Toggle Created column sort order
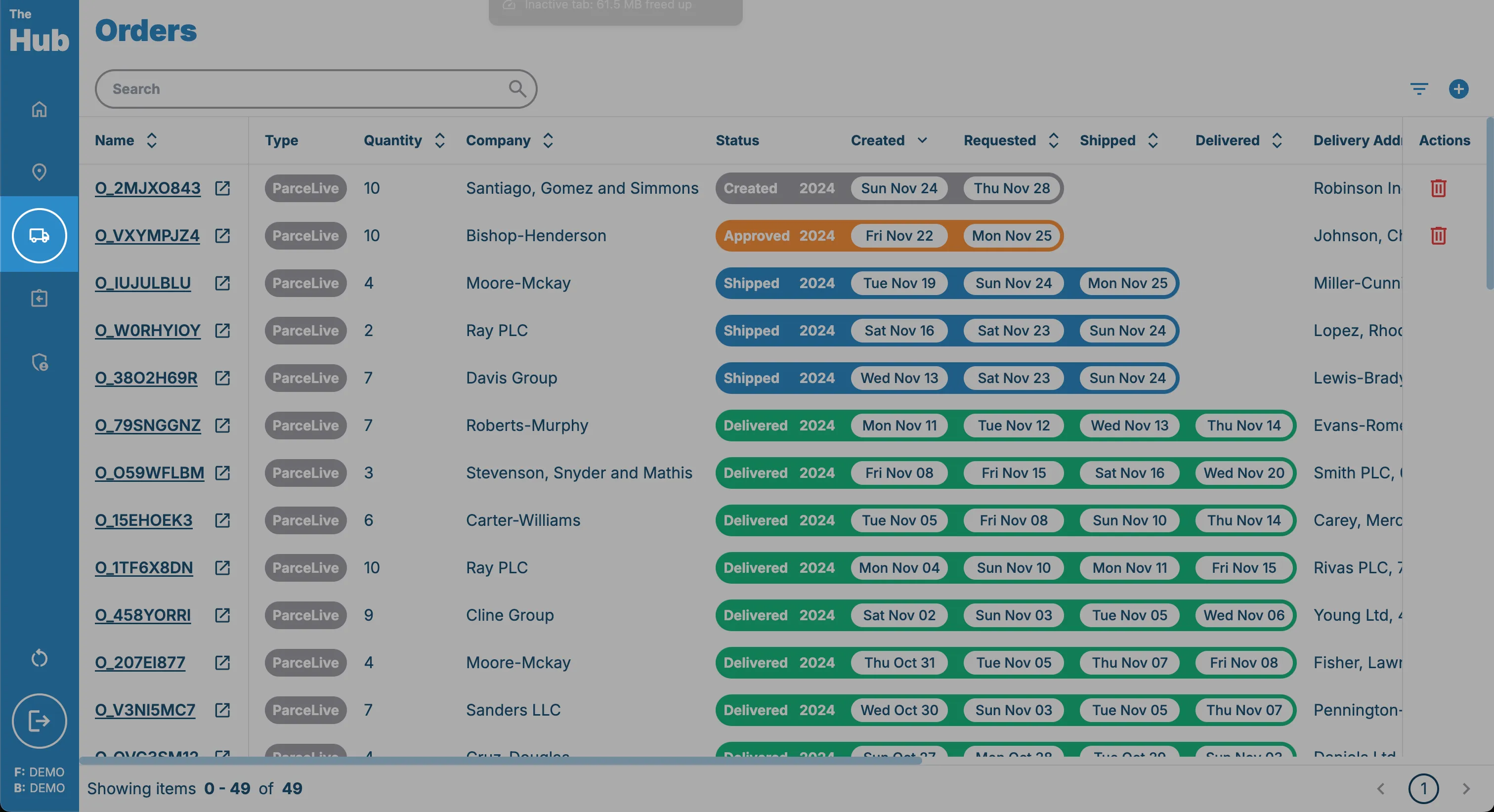 [922, 140]
